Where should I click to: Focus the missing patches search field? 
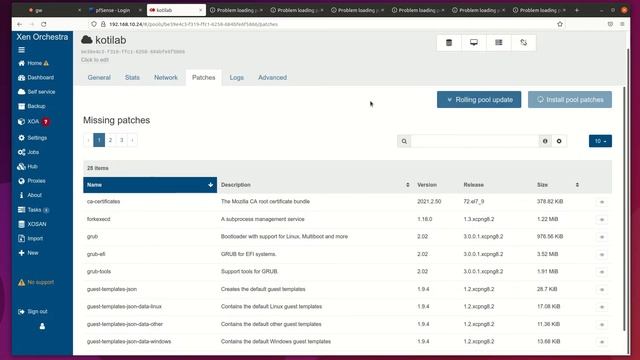tap(475, 141)
